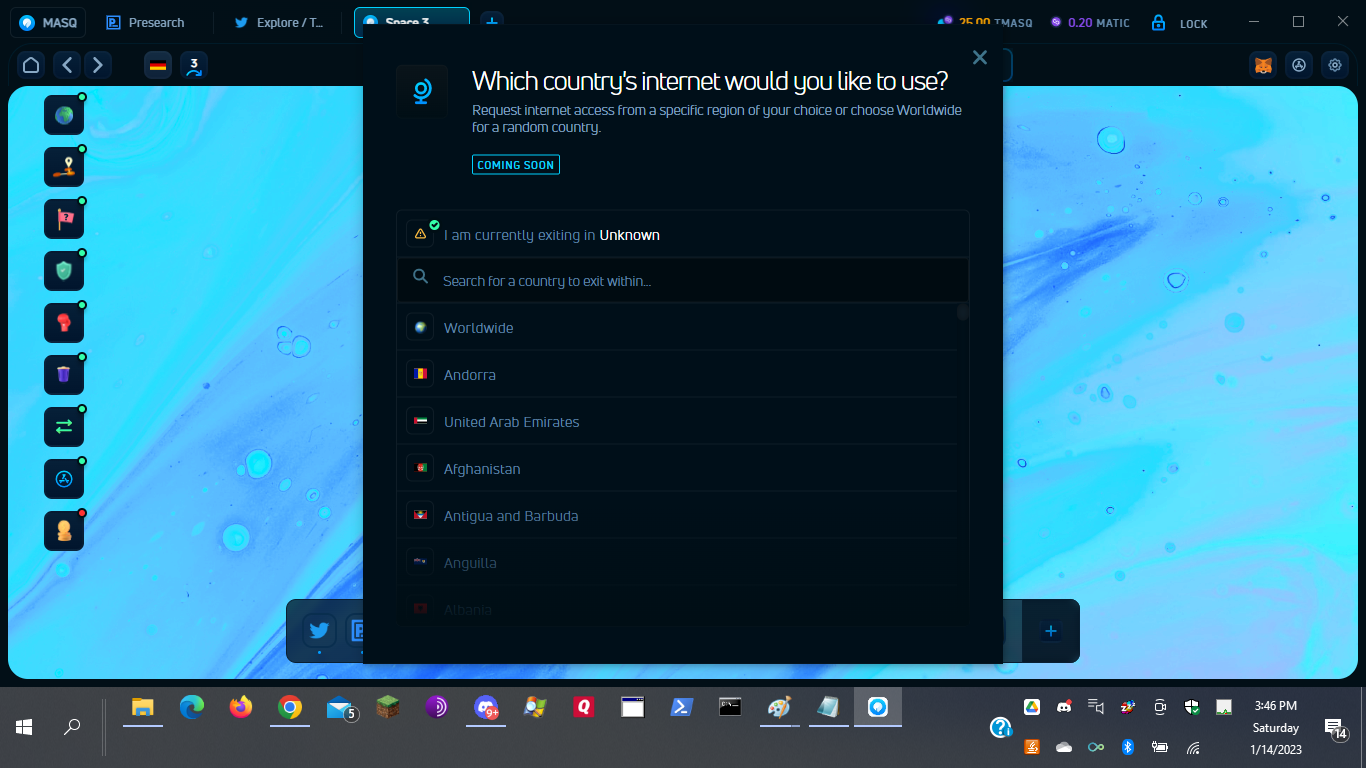This screenshot has width=1366, height=768.
Task: Open the globe sidebar widget
Action: coord(64,115)
